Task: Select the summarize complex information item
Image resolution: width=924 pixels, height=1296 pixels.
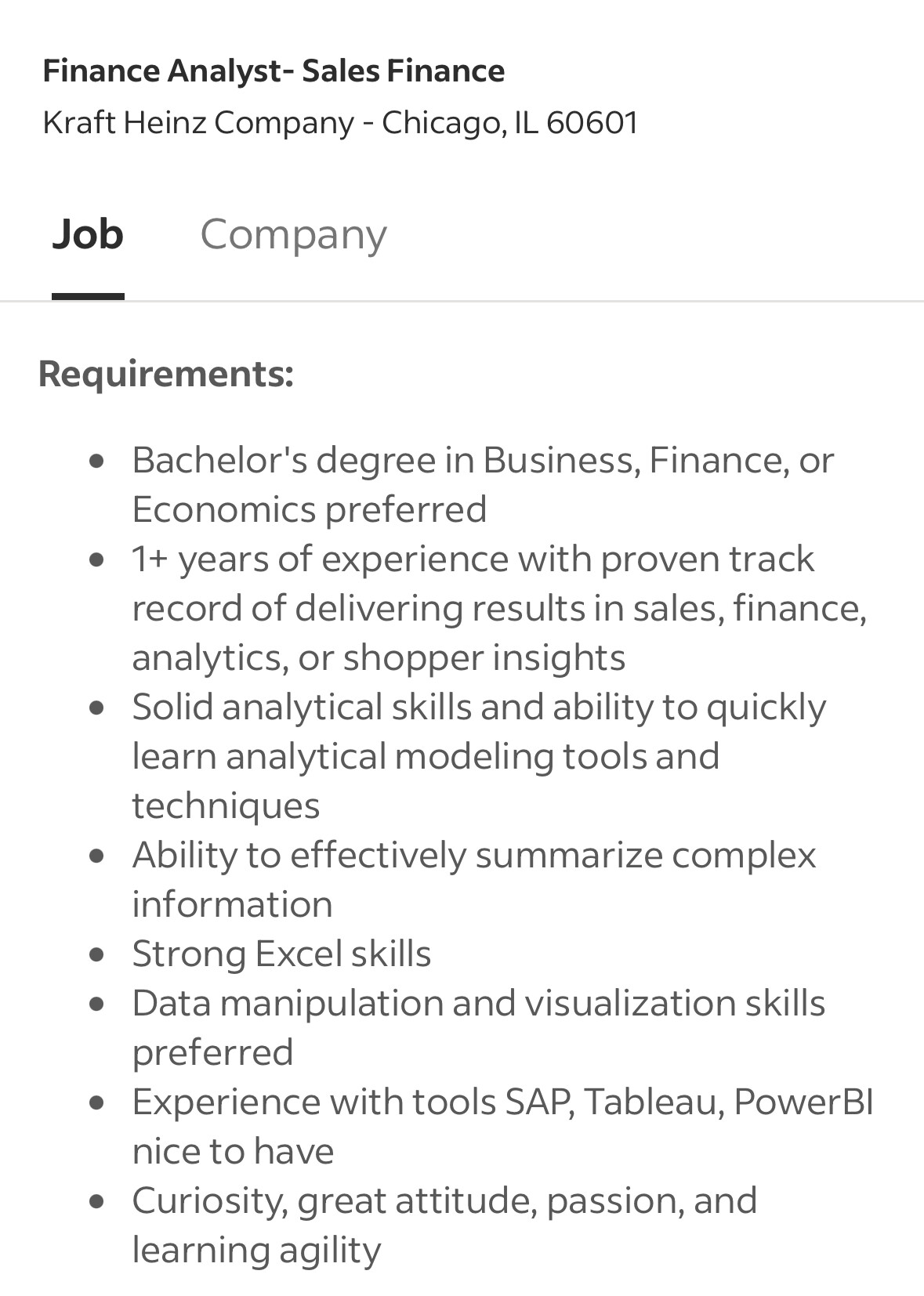Action: [474, 879]
